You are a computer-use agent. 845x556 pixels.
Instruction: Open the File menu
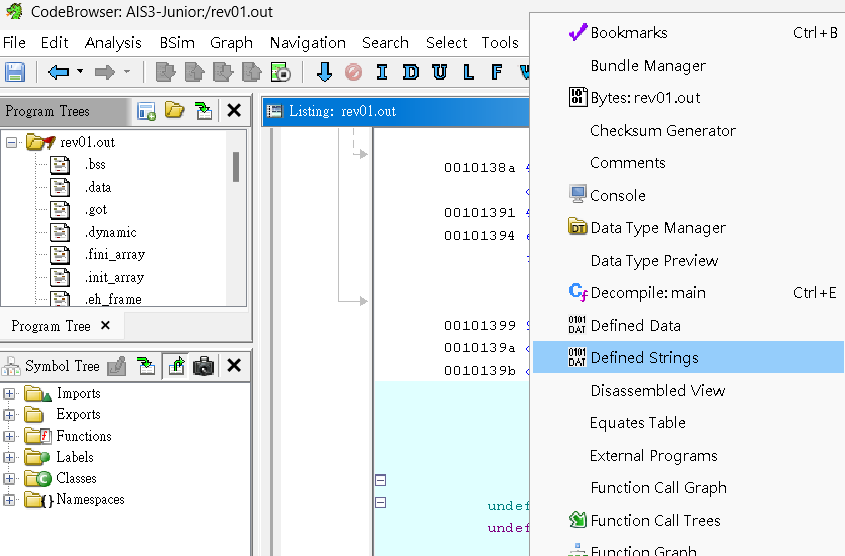pyautogui.click(x=14, y=43)
